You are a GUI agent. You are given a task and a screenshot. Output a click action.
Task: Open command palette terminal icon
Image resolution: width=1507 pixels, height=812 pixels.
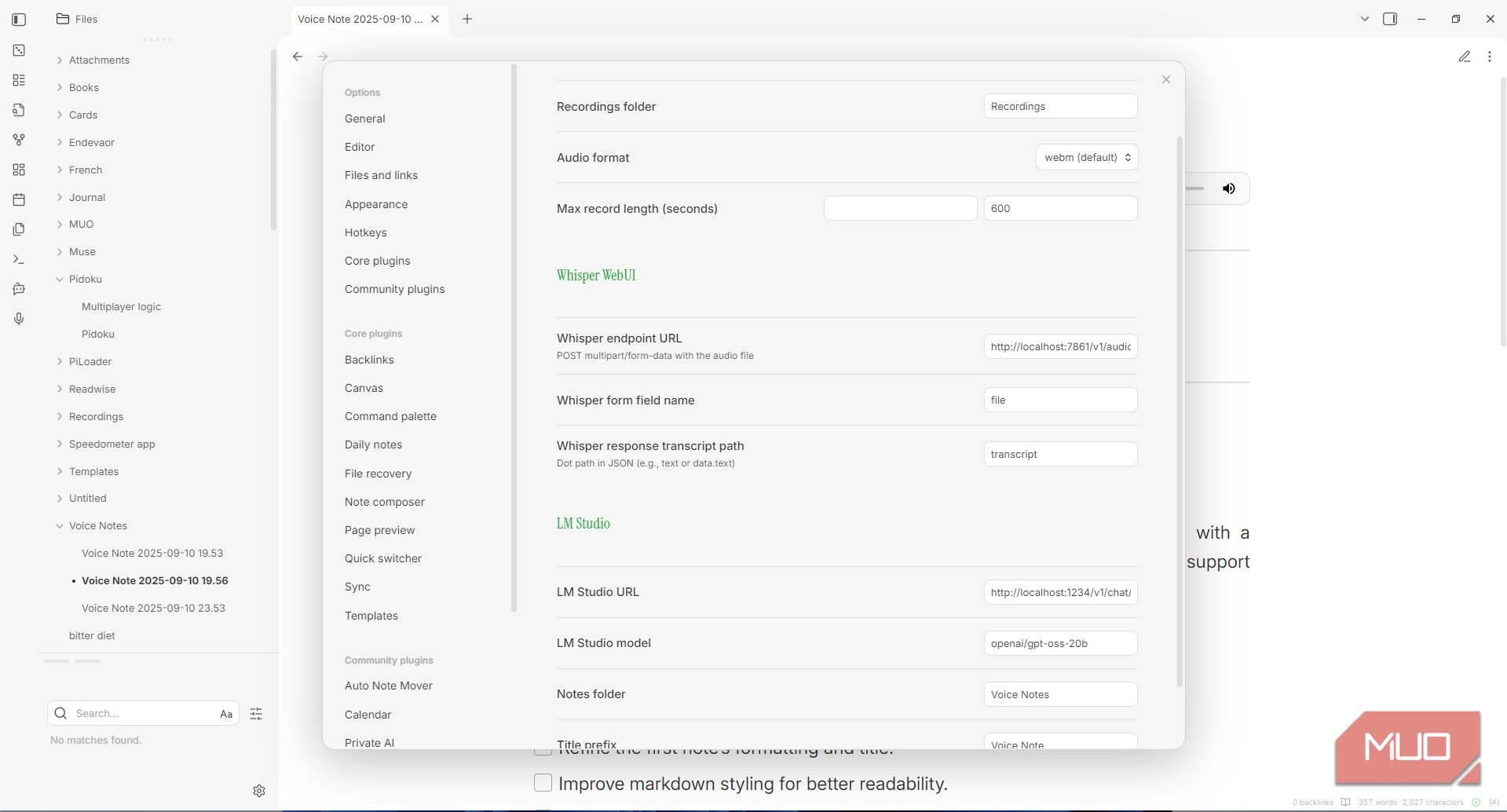click(19, 259)
